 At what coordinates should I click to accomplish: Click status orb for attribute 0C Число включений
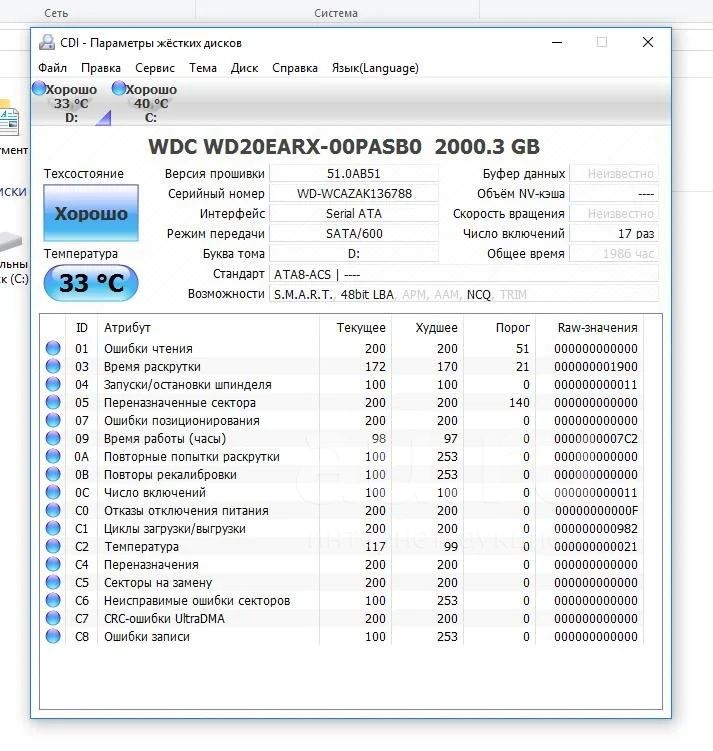click(x=53, y=492)
